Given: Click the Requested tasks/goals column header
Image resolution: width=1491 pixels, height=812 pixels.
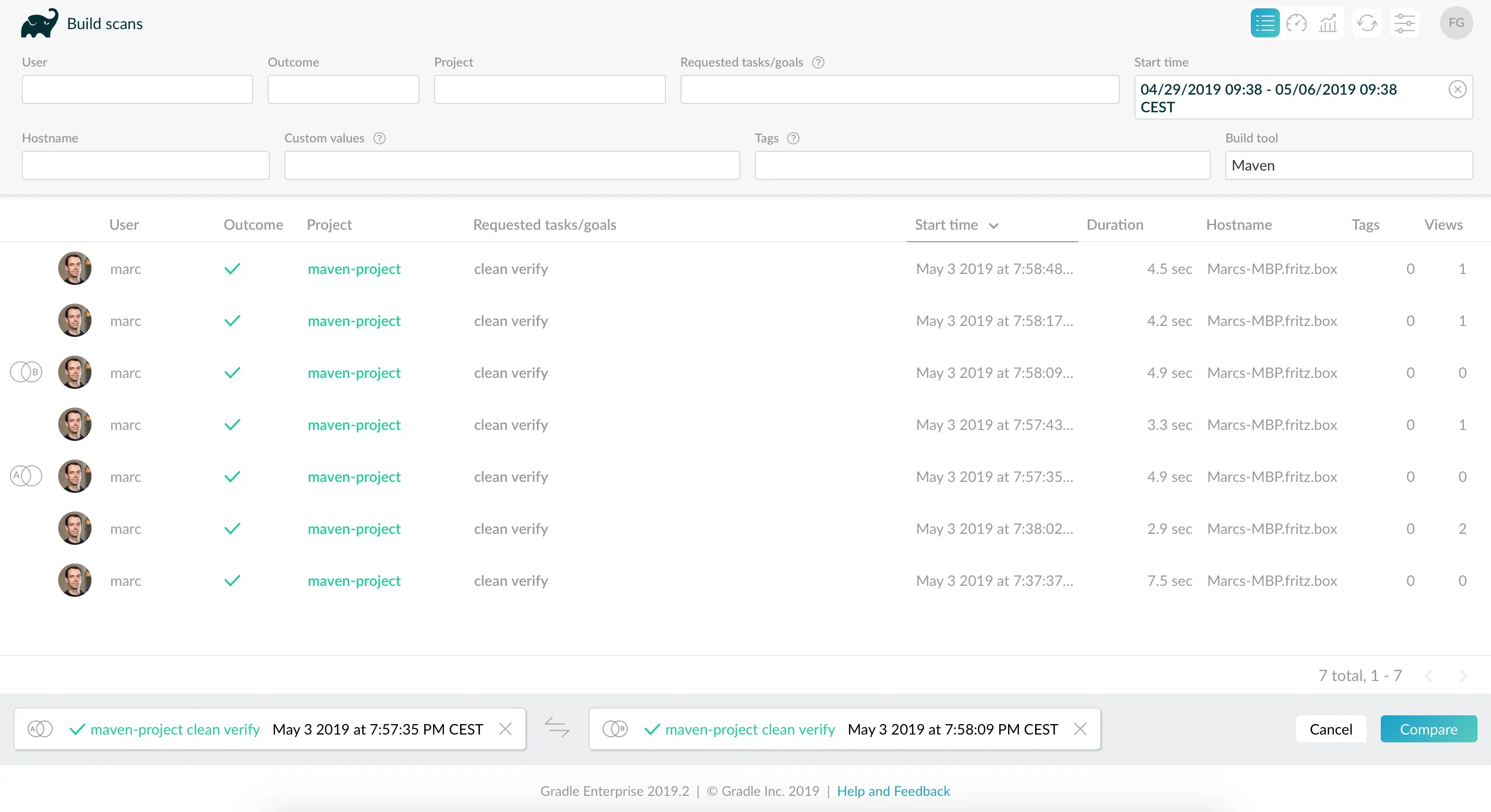Looking at the screenshot, I should coord(545,225).
